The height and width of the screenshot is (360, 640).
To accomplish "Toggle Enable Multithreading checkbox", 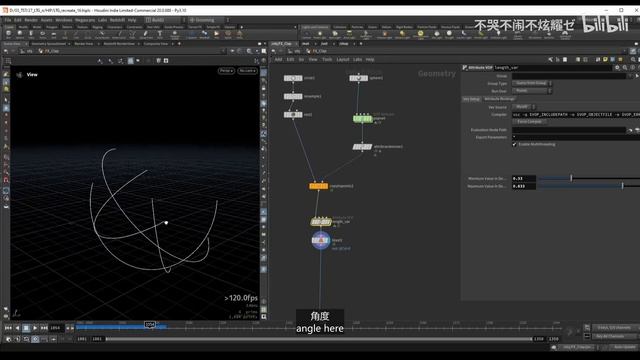I will (514, 144).
